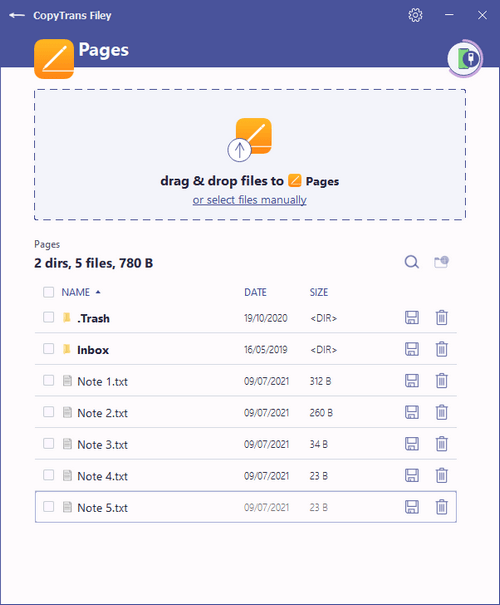The width and height of the screenshot is (500, 605).
Task: Click the 312 B size value
Action: (320, 381)
